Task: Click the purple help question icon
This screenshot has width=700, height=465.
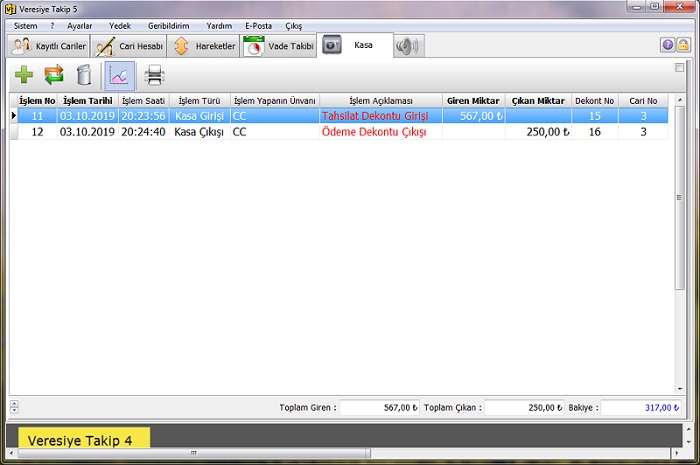Action: pos(667,45)
